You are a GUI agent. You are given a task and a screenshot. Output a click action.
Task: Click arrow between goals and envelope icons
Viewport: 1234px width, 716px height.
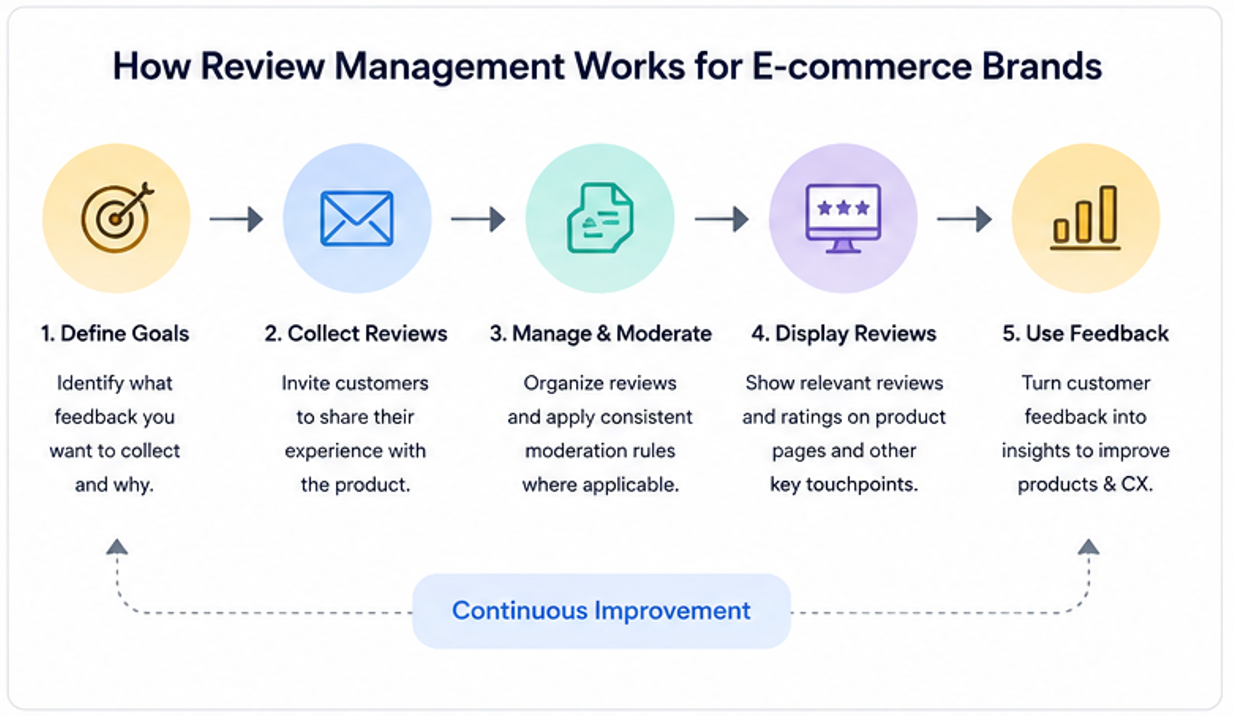click(236, 219)
